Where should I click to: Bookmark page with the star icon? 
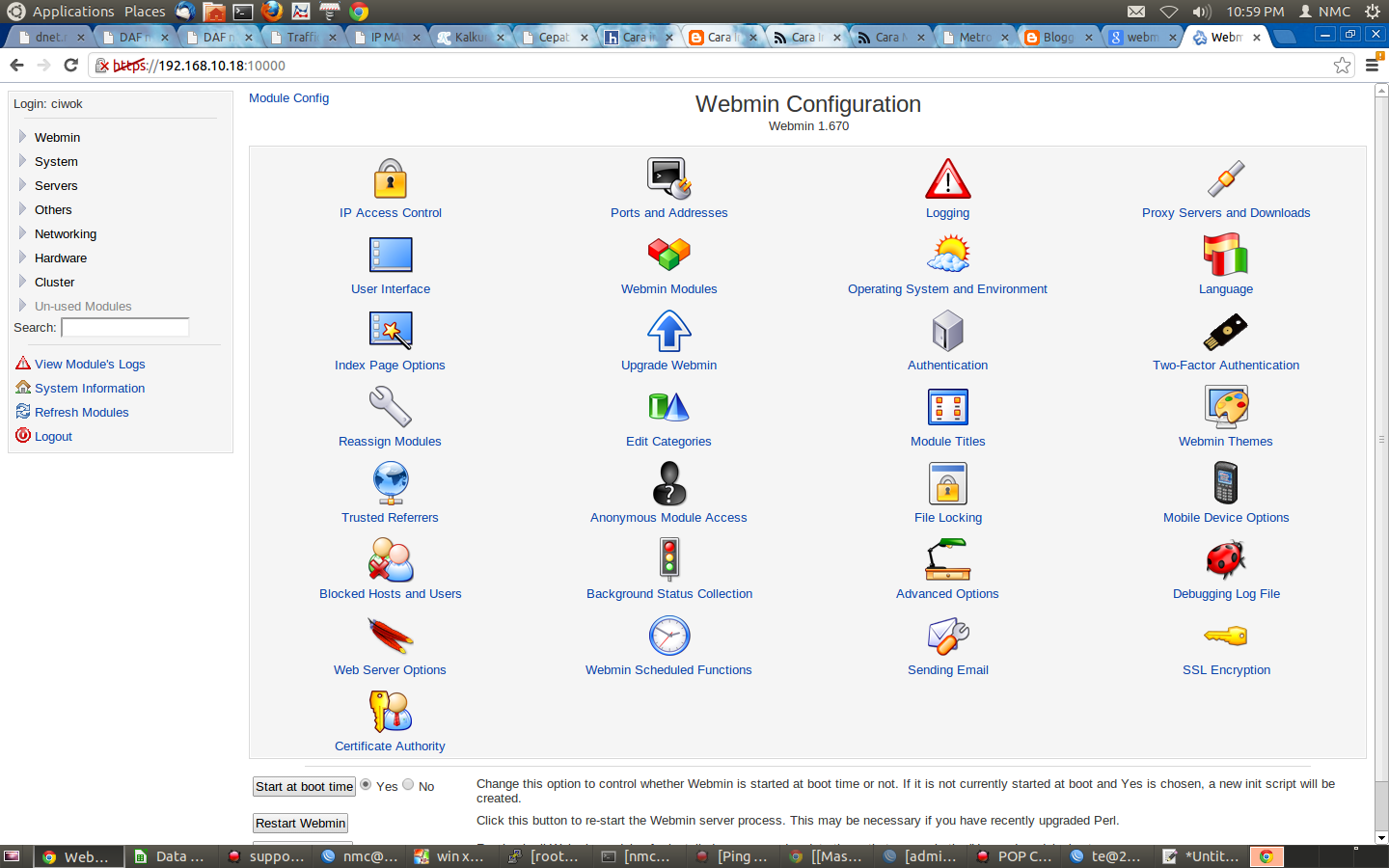(1342, 65)
